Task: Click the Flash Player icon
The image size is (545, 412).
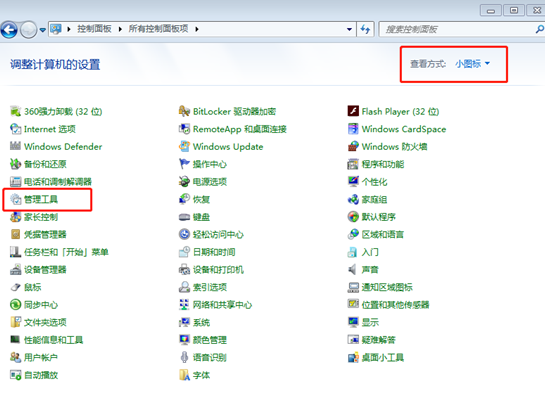Action: [353, 112]
